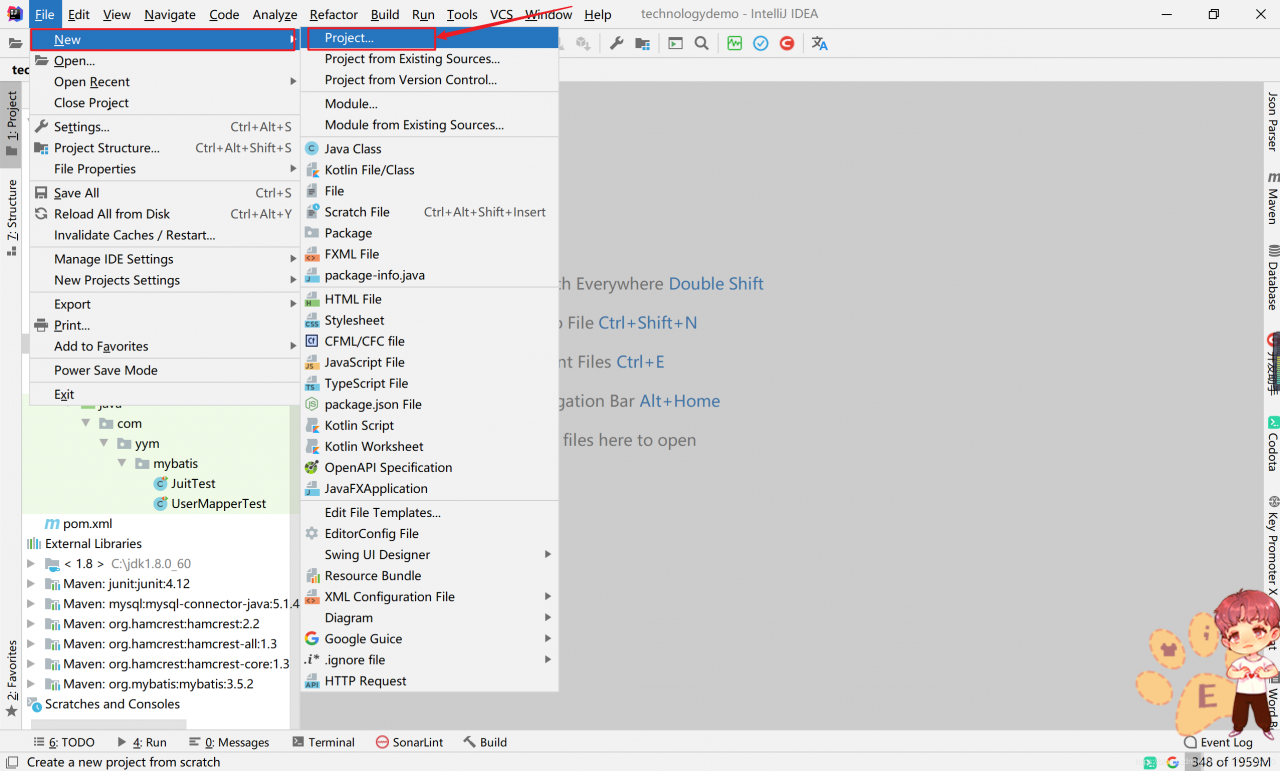Choose Invalidate Caches / Restart...
Image resolution: width=1280 pixels, height=771 pixels.
165,234
